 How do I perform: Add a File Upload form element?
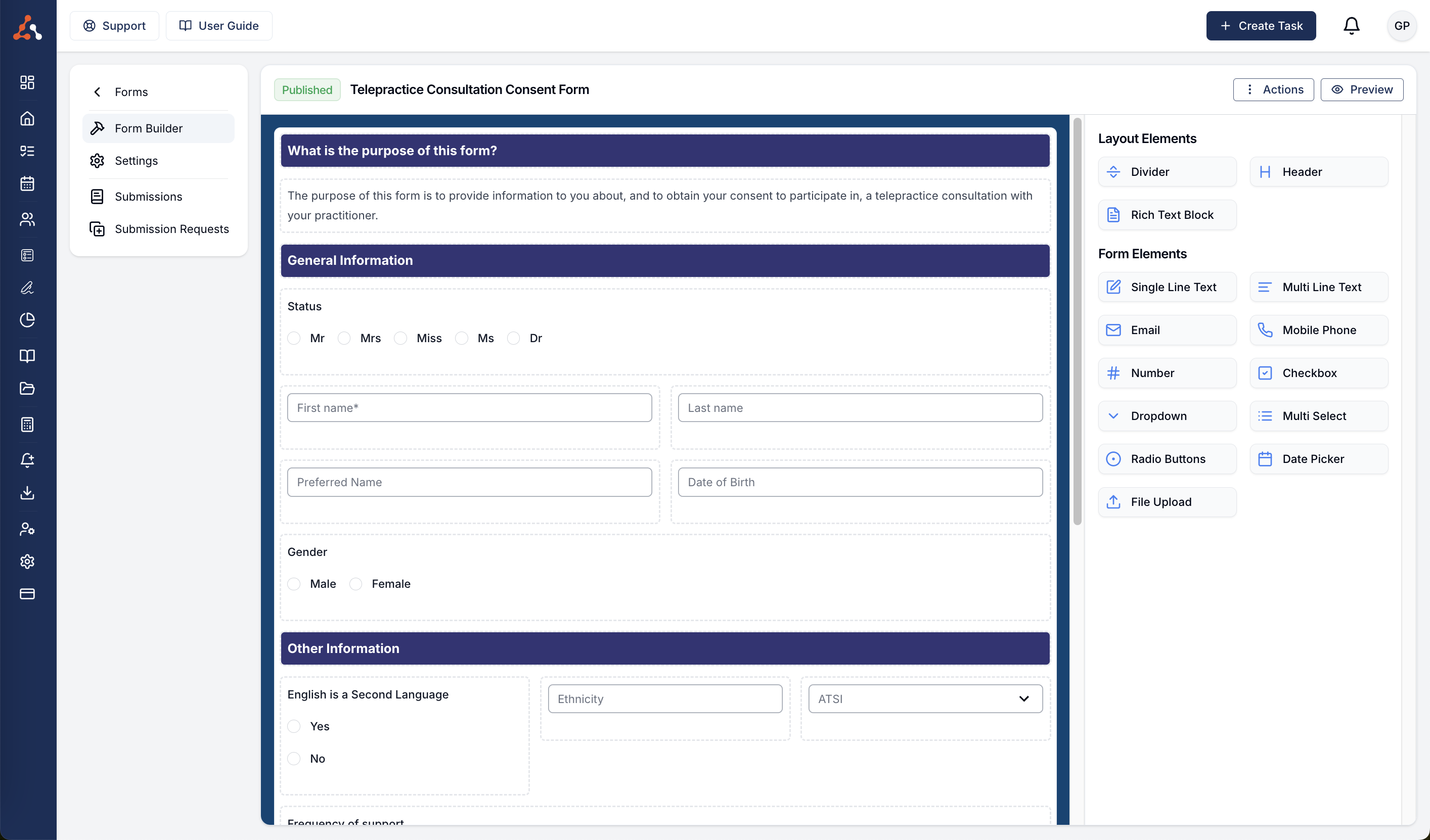pos(1167,502)
